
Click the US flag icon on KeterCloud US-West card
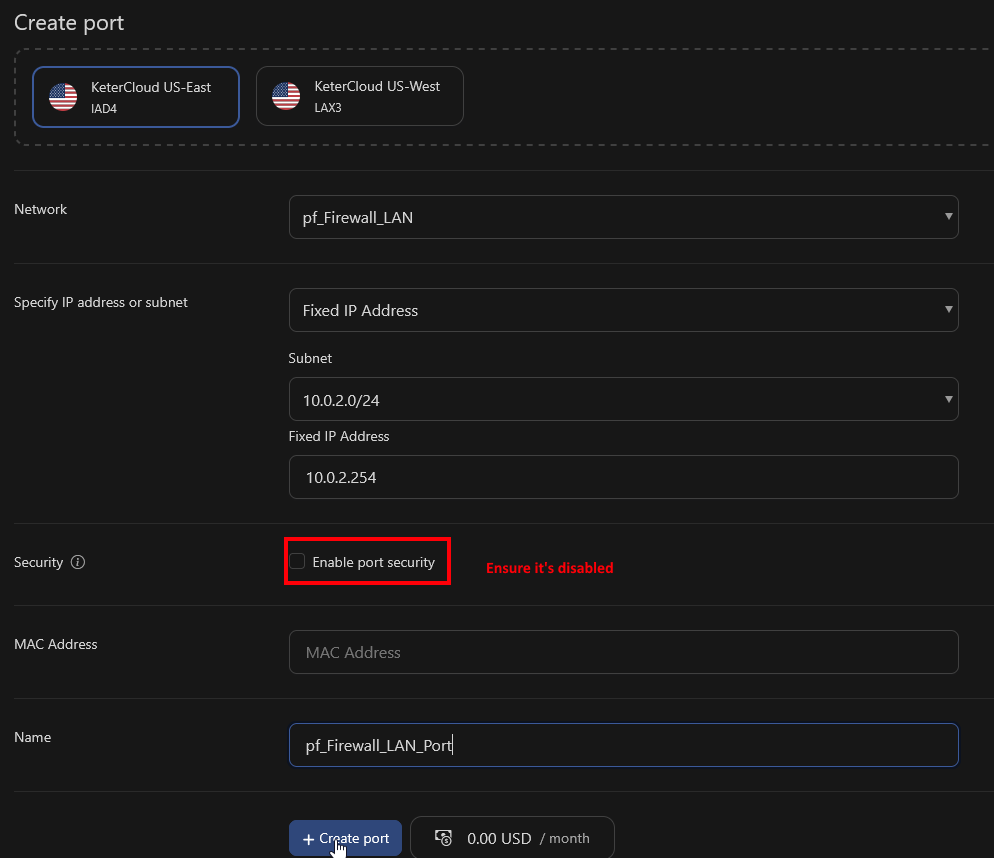point(285,95)
